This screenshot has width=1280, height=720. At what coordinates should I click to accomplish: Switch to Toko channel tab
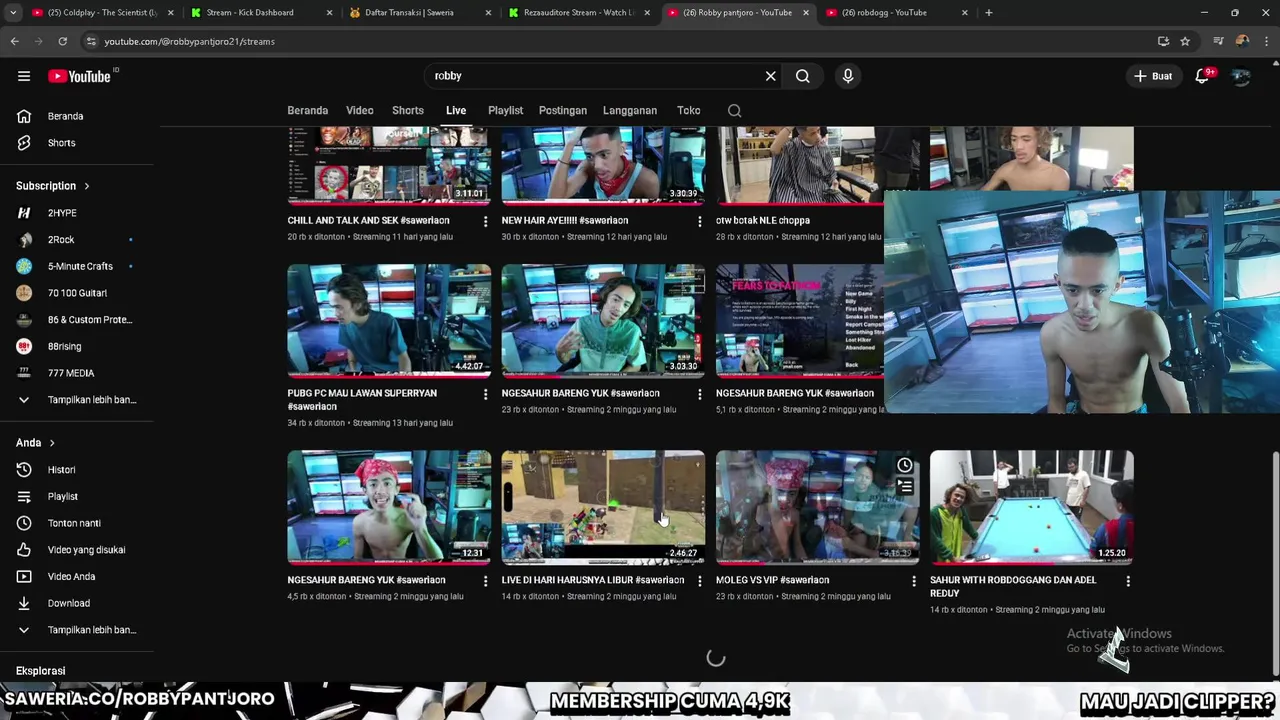[x=688, y=111]
